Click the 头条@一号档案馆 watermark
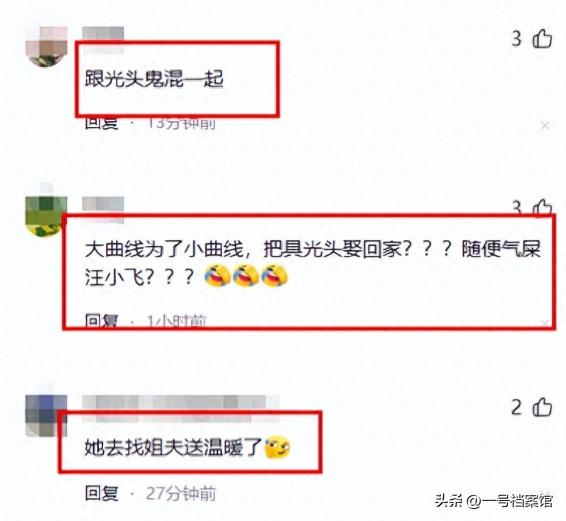This screenshot has width=566, height=521. 494,501
